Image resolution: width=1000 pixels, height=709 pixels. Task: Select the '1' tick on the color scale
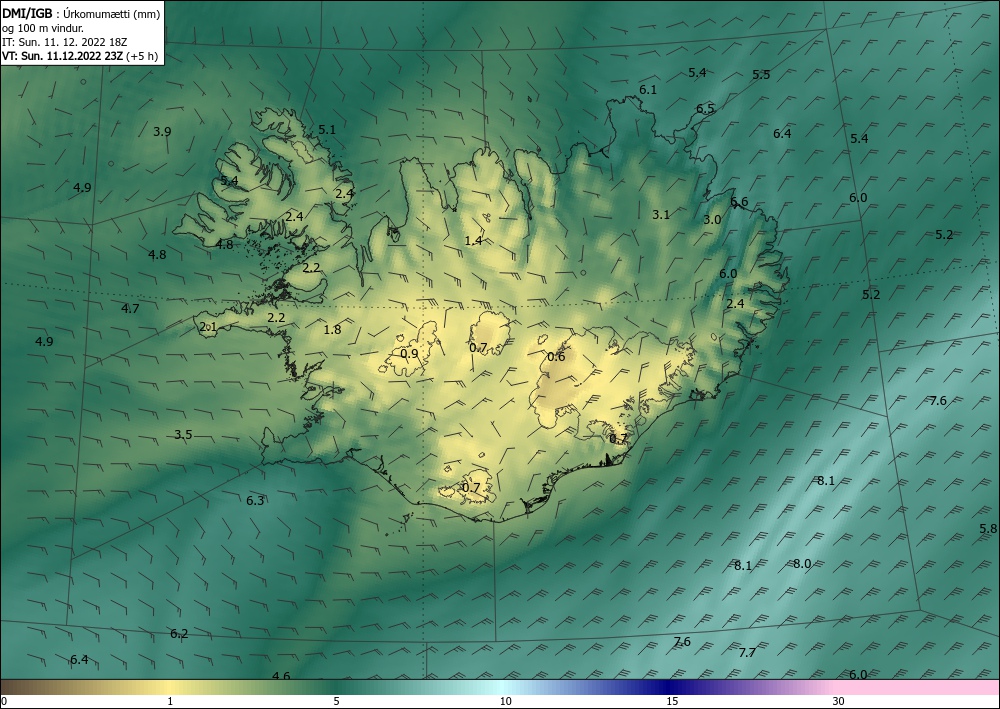[x=170, y=701]
